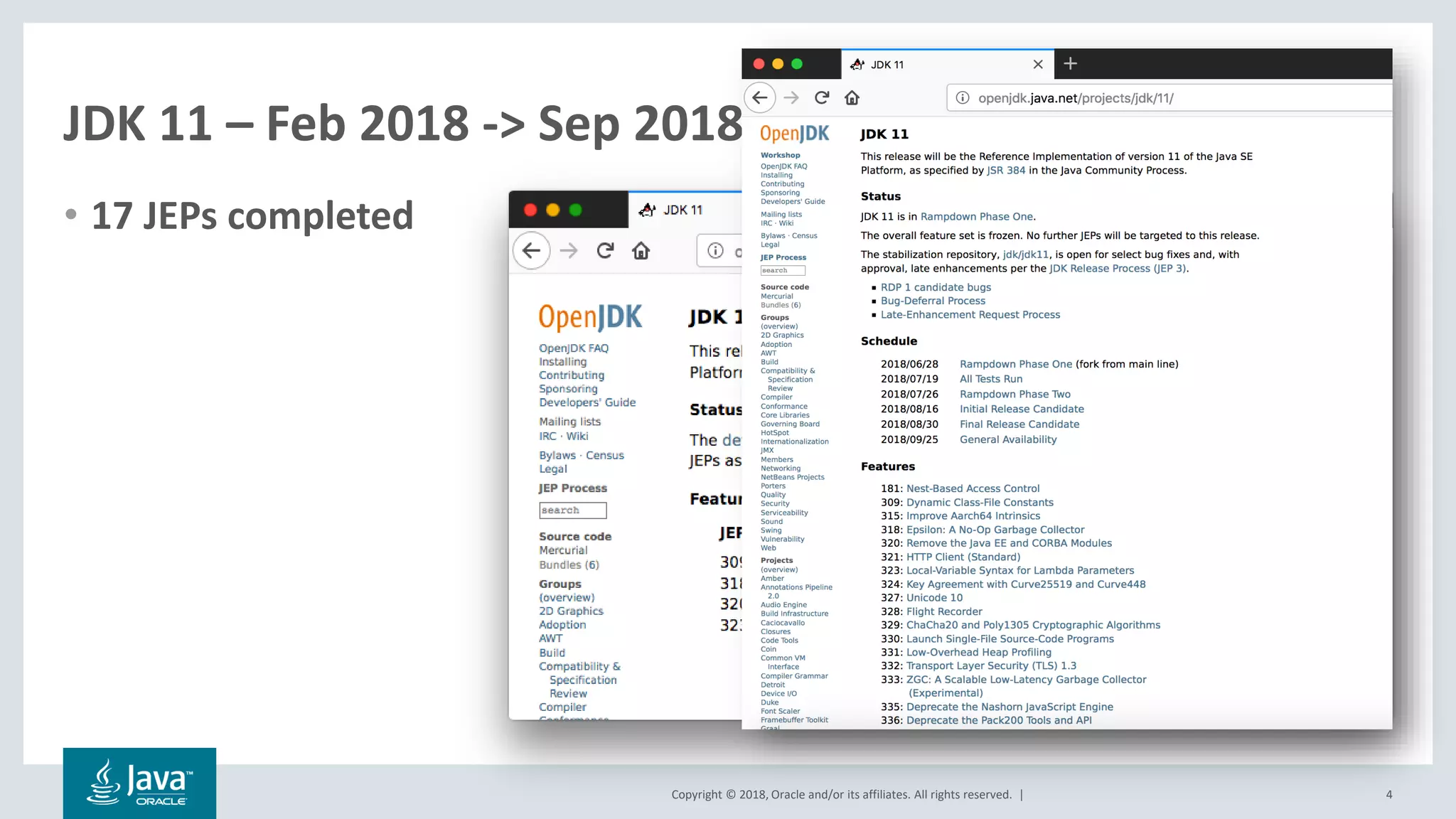Screen dimensions: 1456x819
Task: Open Mercurial in front sidebar
Action: point(776,296)
